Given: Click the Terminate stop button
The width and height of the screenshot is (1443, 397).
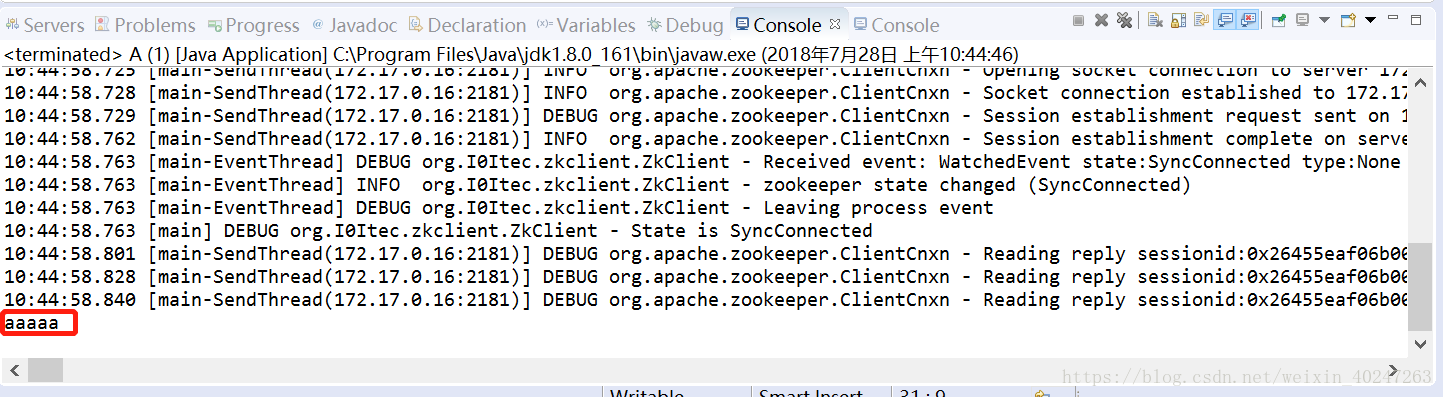Looking at the screenshot, I should click(1078, 20).
